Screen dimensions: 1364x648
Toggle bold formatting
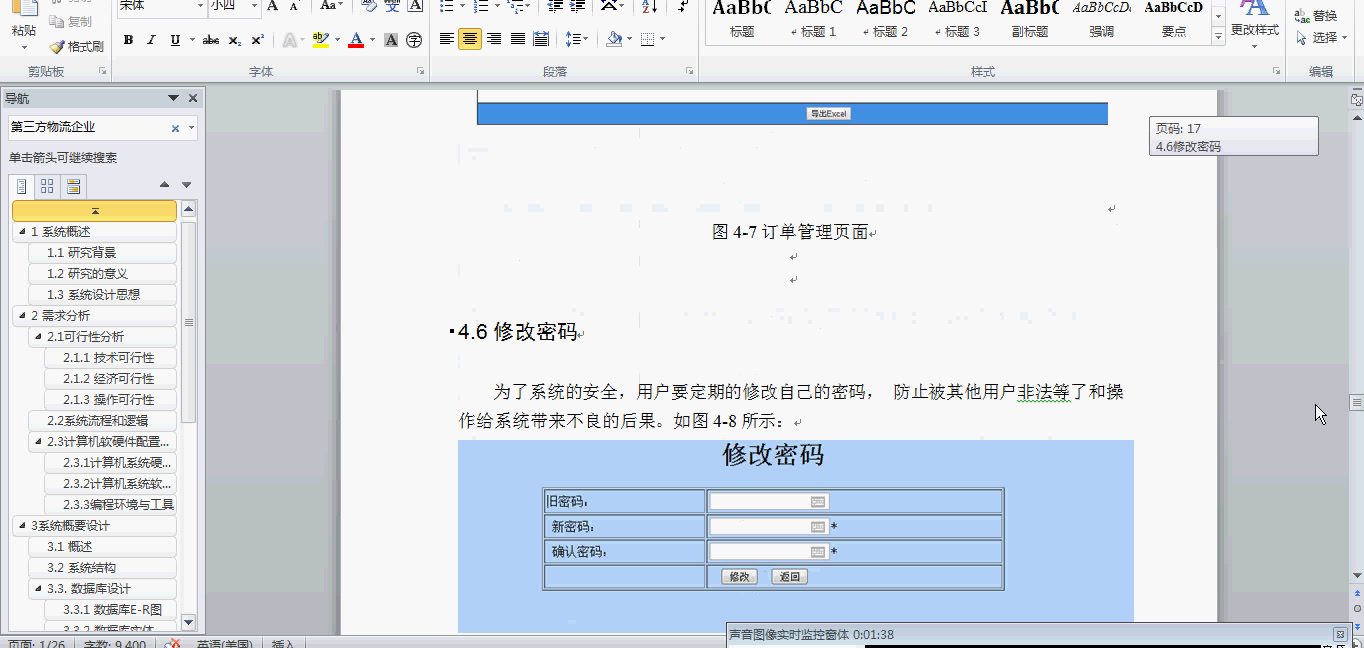tap(129, 40)
